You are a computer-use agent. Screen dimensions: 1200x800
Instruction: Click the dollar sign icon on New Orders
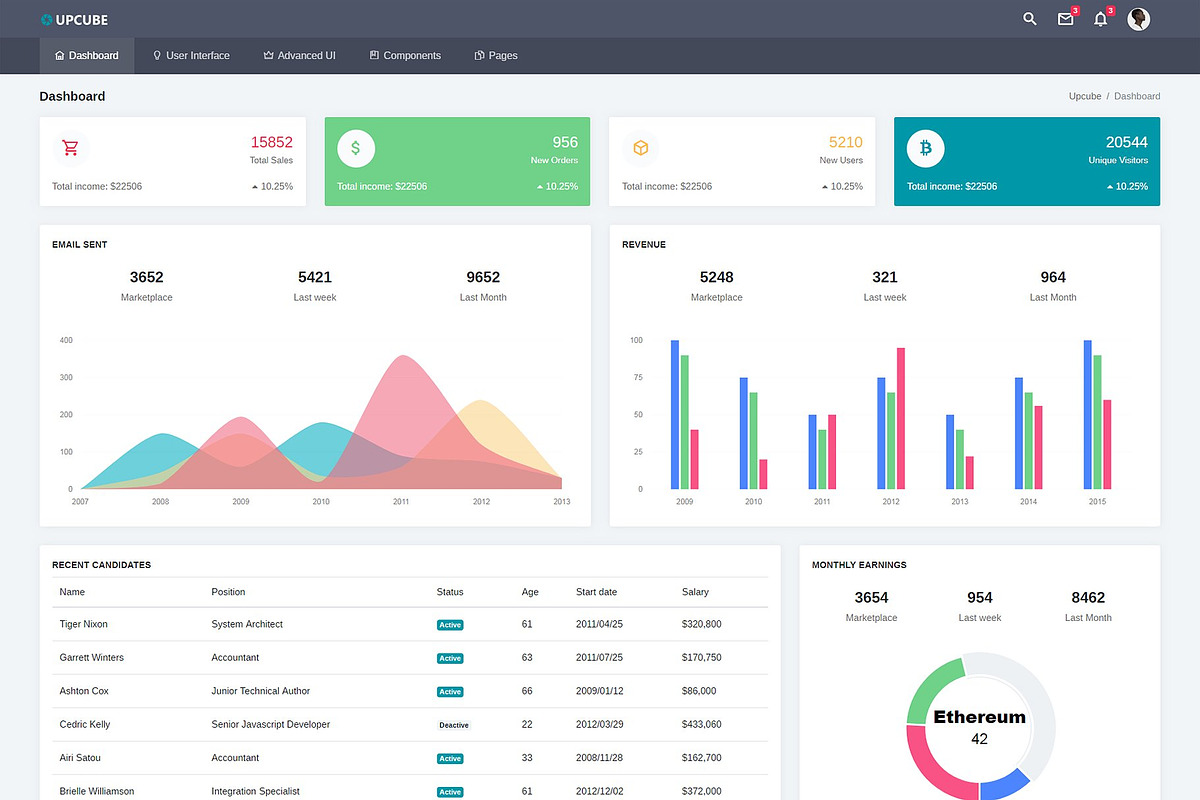click(x=355, y=148)
